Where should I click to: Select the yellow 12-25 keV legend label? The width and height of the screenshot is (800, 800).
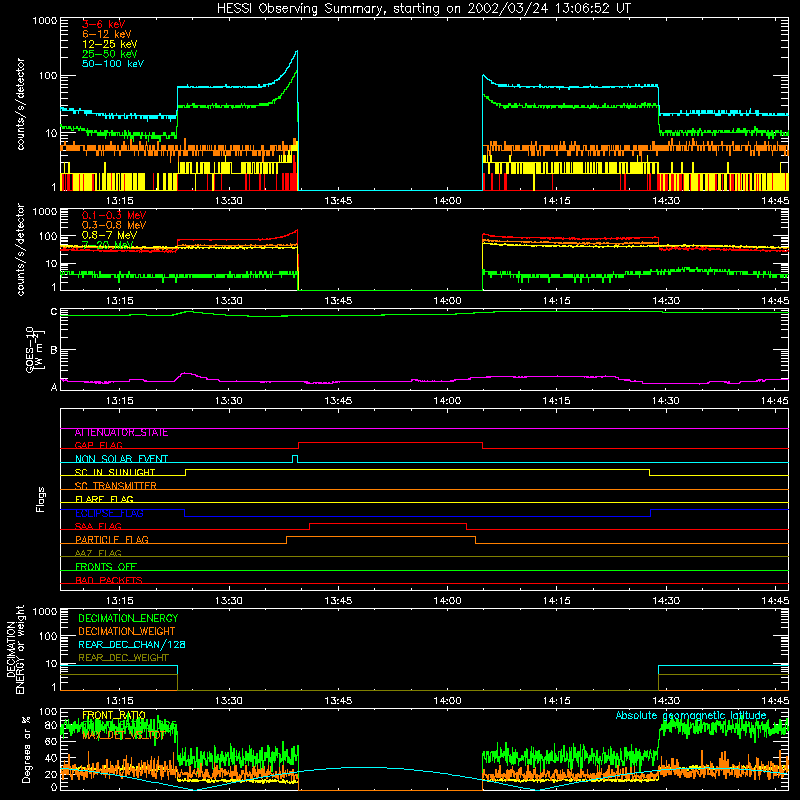click(x=110, y=44)
